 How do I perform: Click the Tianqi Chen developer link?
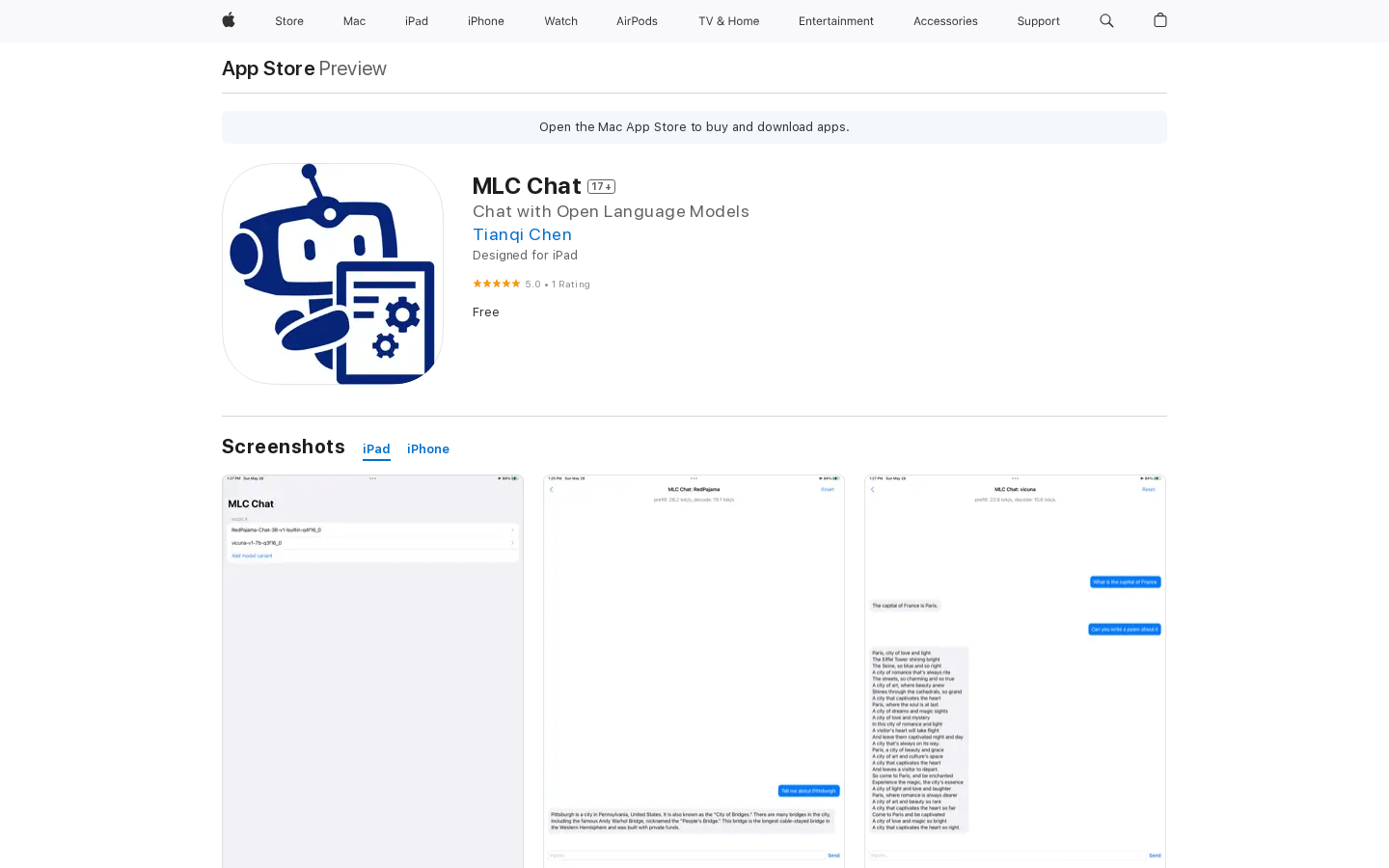[522, 234]
